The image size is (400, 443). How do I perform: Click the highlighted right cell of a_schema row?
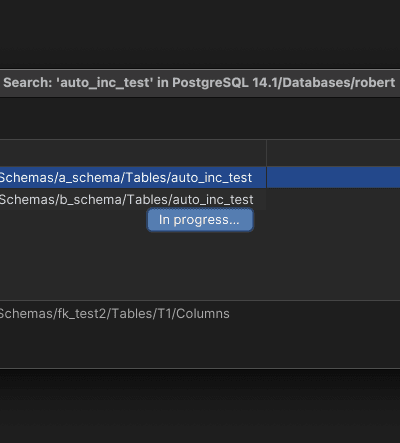click(x=333, y=178)
